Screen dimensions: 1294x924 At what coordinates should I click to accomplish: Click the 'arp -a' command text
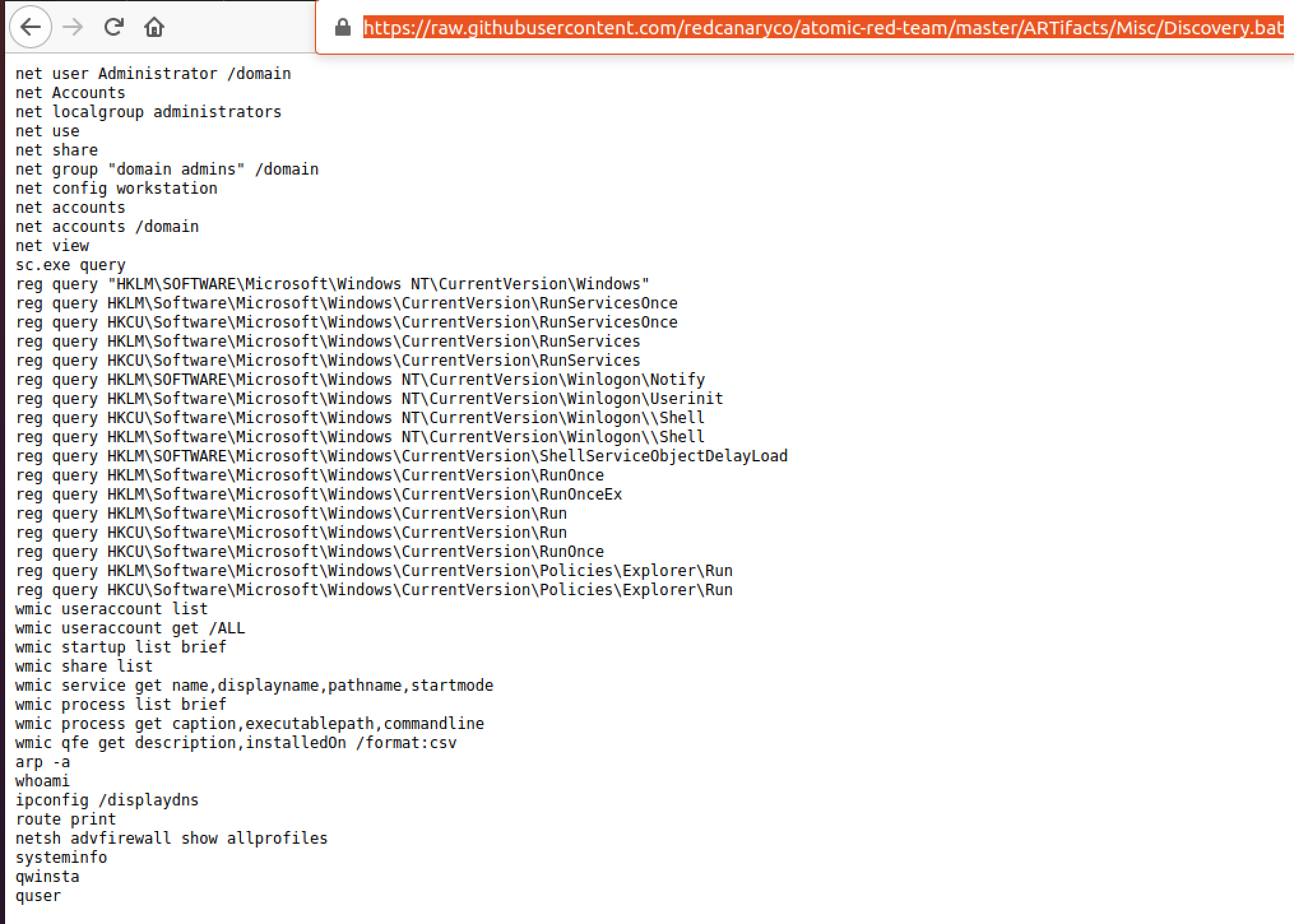[x=43, y=762]
